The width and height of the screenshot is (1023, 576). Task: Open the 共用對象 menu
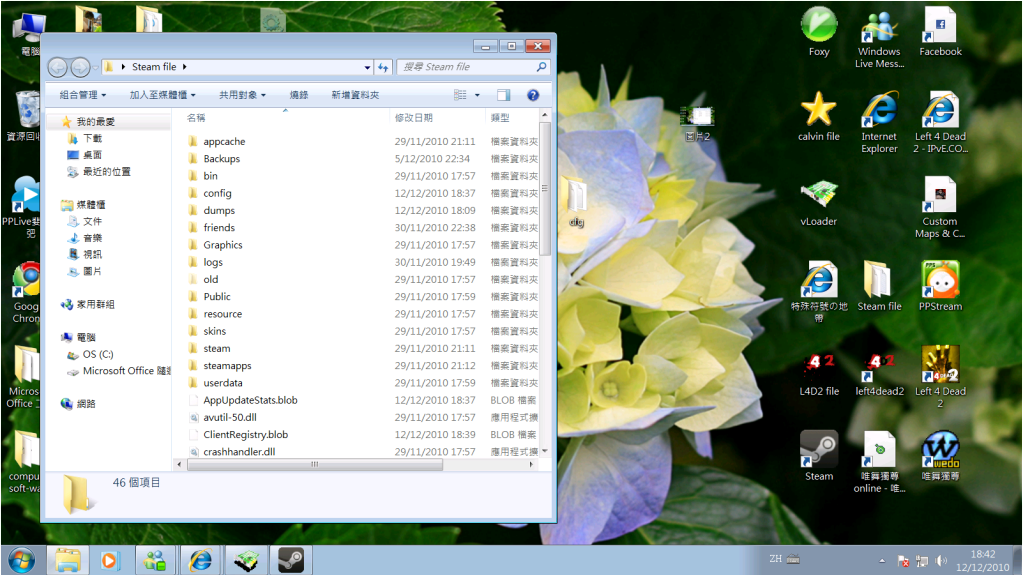coord(242,95)
